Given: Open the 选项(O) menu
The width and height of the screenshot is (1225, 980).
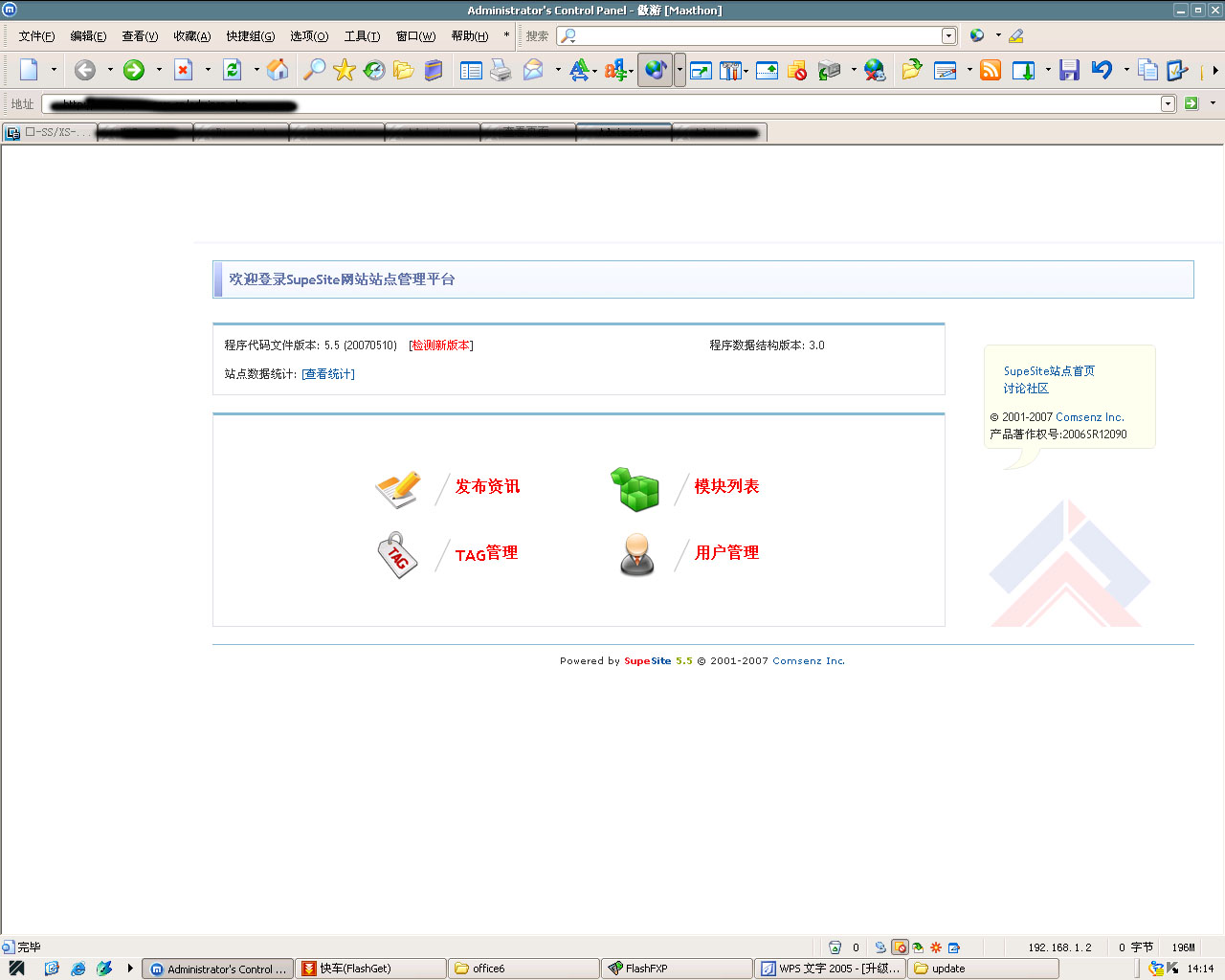Looking at the screenshot, I should (x=309, y=36).
